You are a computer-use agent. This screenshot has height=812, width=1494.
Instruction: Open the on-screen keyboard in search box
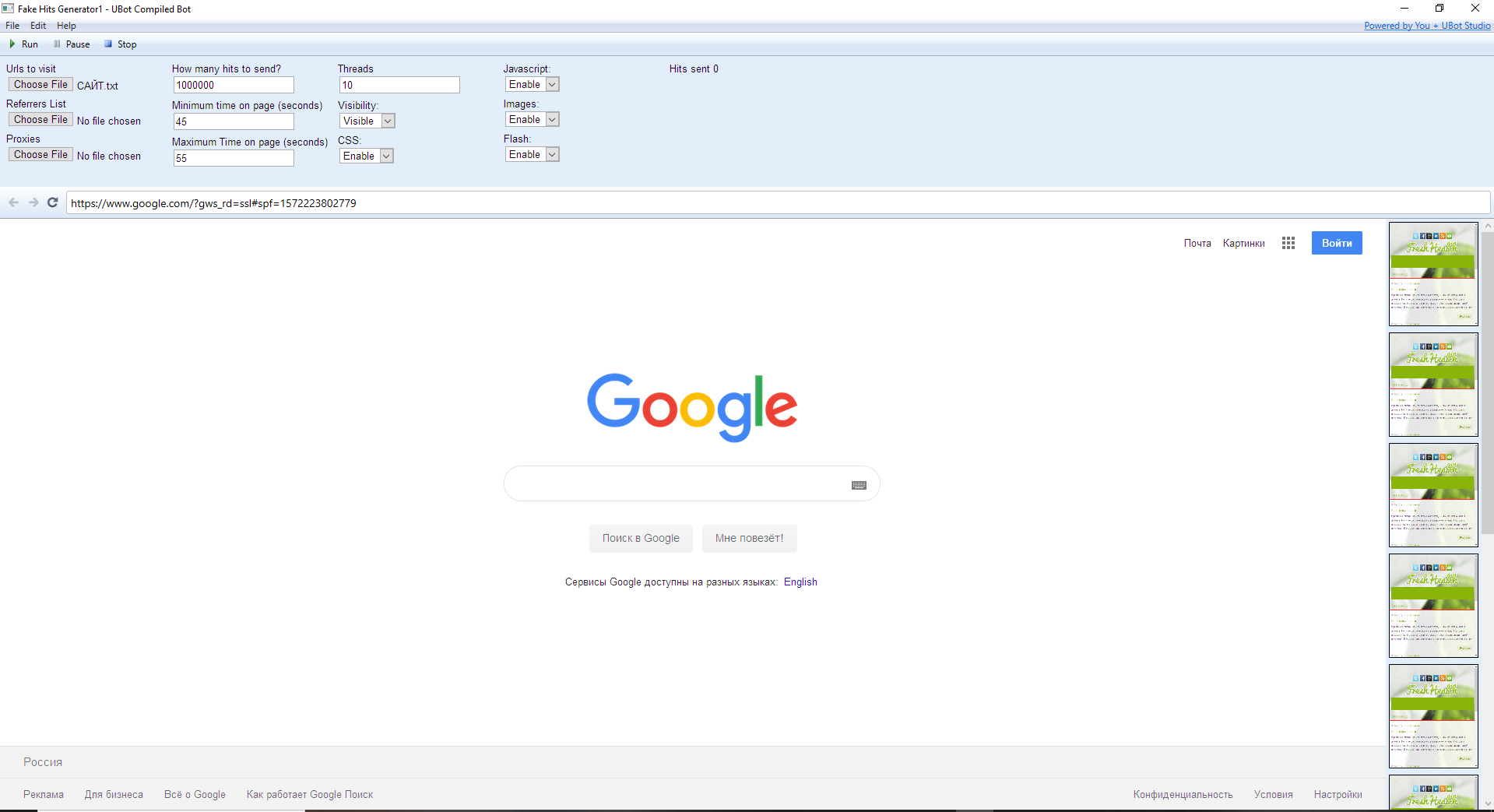coord(859,485)
